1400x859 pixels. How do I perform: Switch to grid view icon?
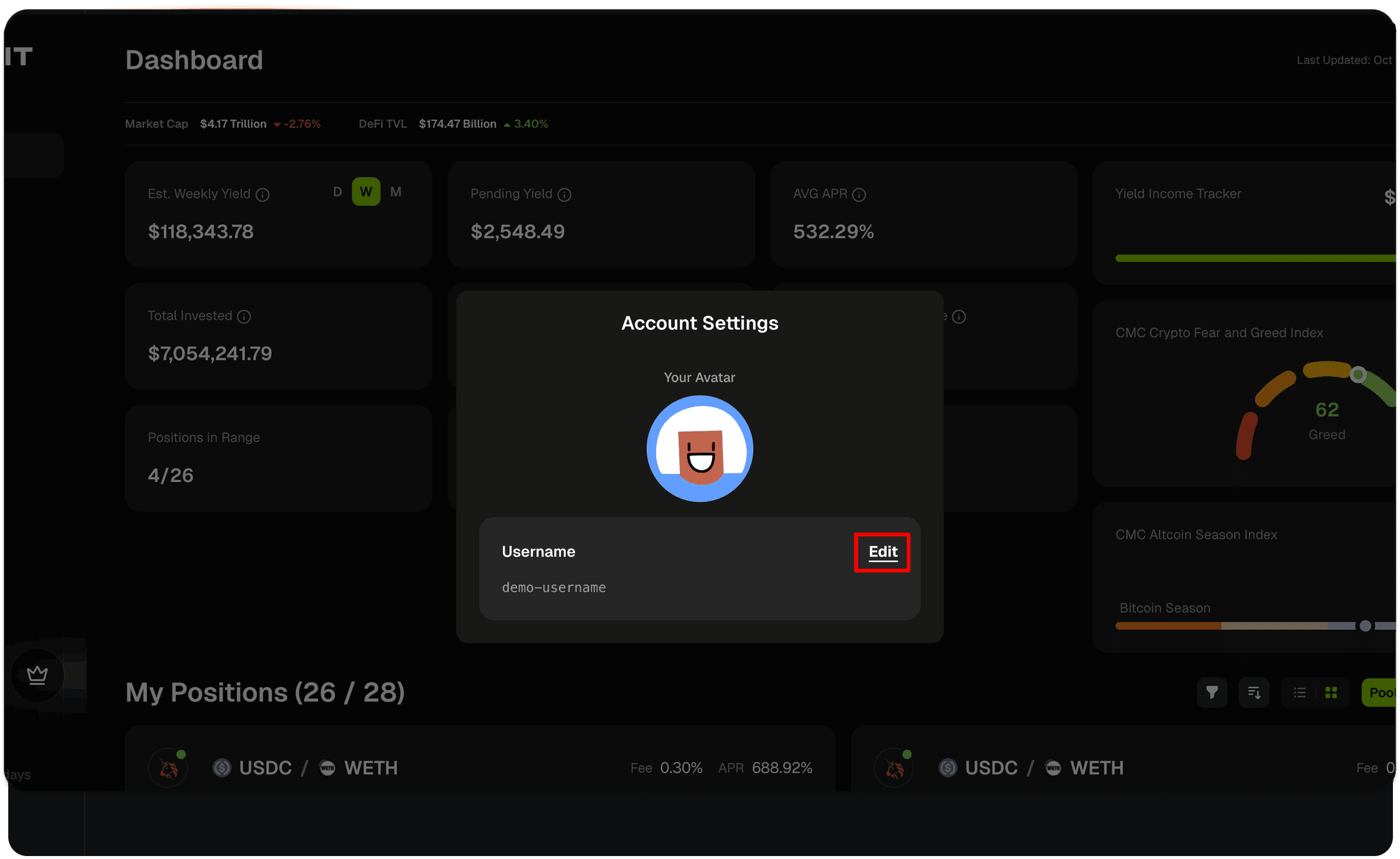click(x=1331, y=693)
